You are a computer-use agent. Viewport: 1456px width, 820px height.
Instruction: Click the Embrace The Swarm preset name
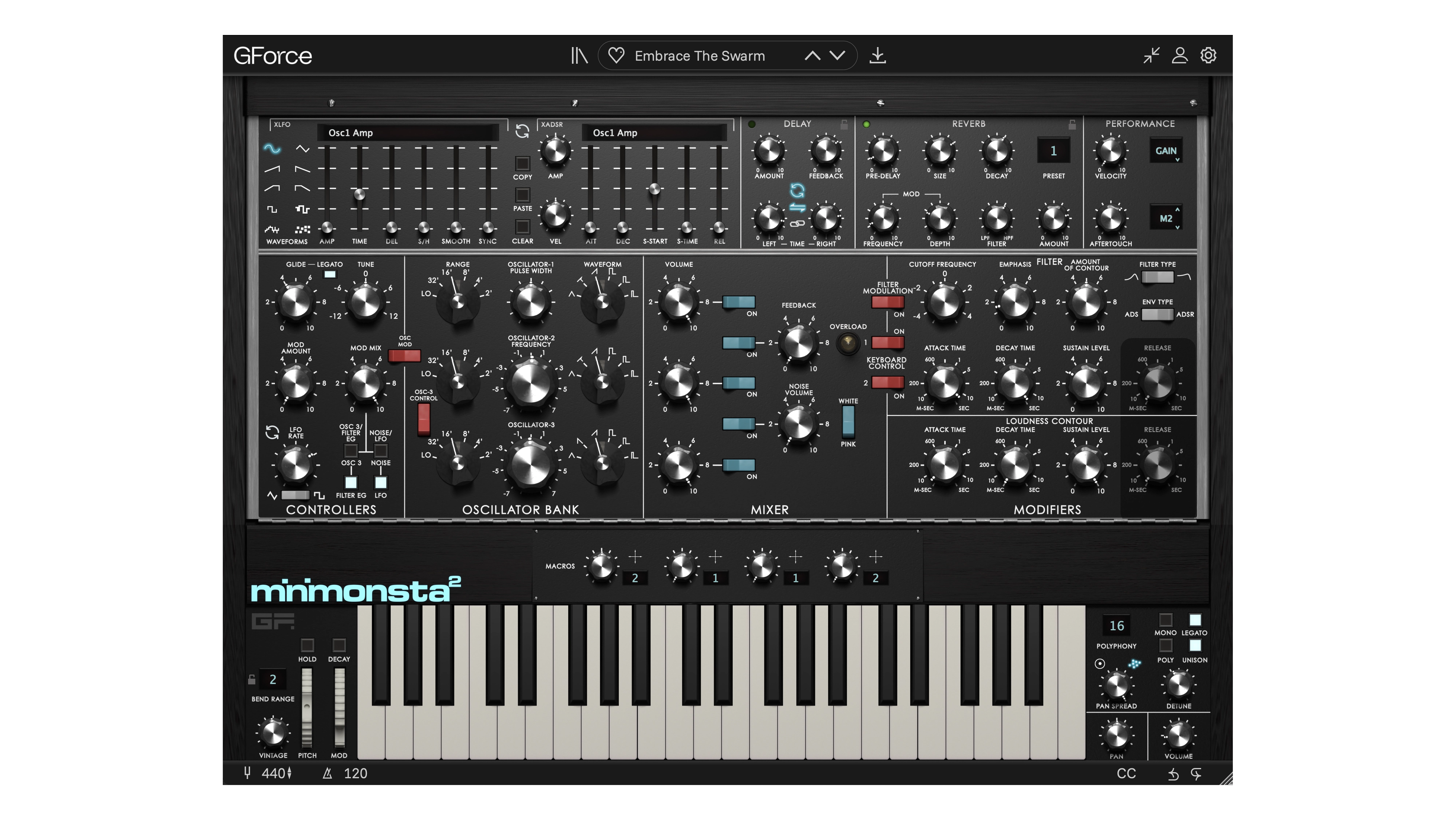pos(700,56)
